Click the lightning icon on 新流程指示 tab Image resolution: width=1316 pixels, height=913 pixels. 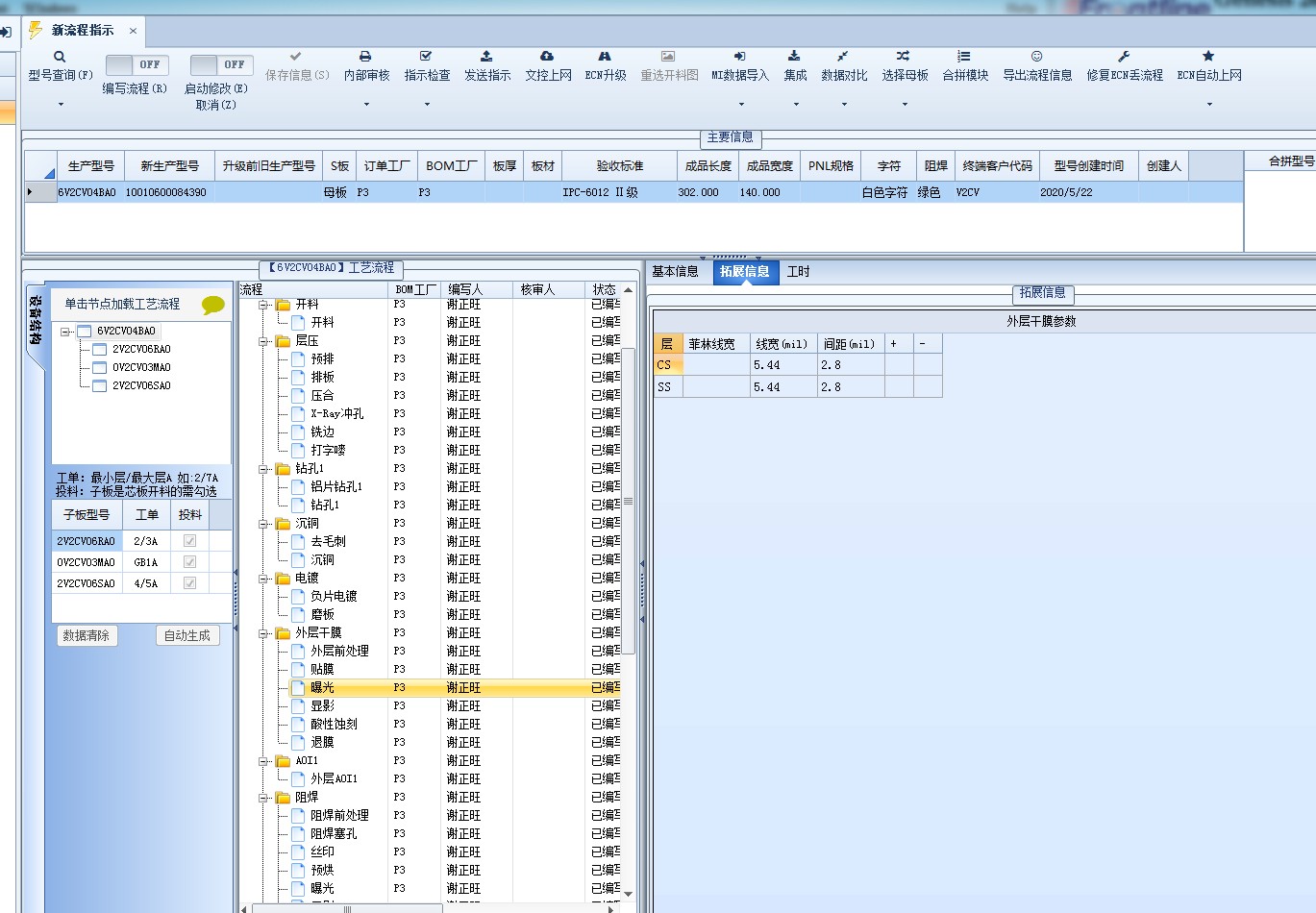[x=36, y=30]
